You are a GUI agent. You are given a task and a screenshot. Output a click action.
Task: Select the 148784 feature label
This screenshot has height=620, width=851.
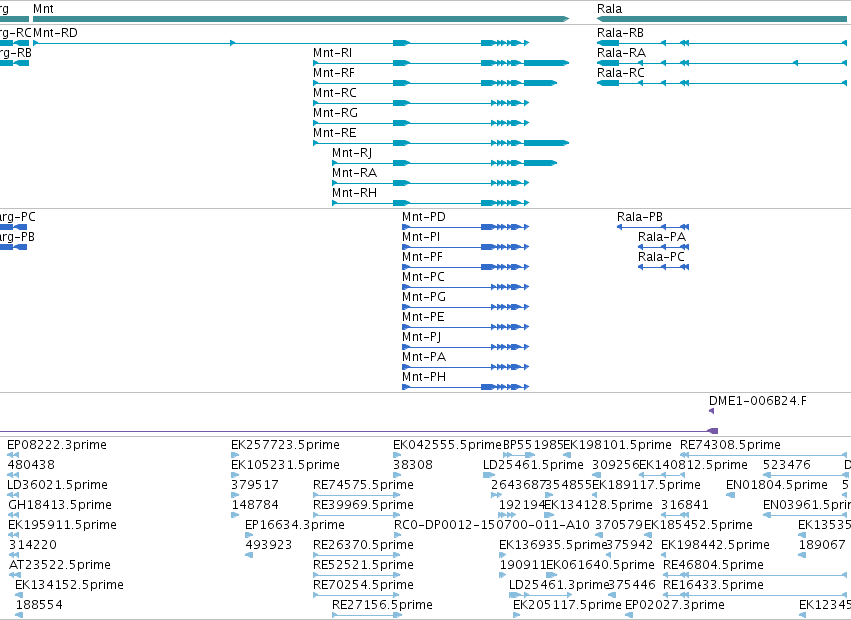coord(255,505)
